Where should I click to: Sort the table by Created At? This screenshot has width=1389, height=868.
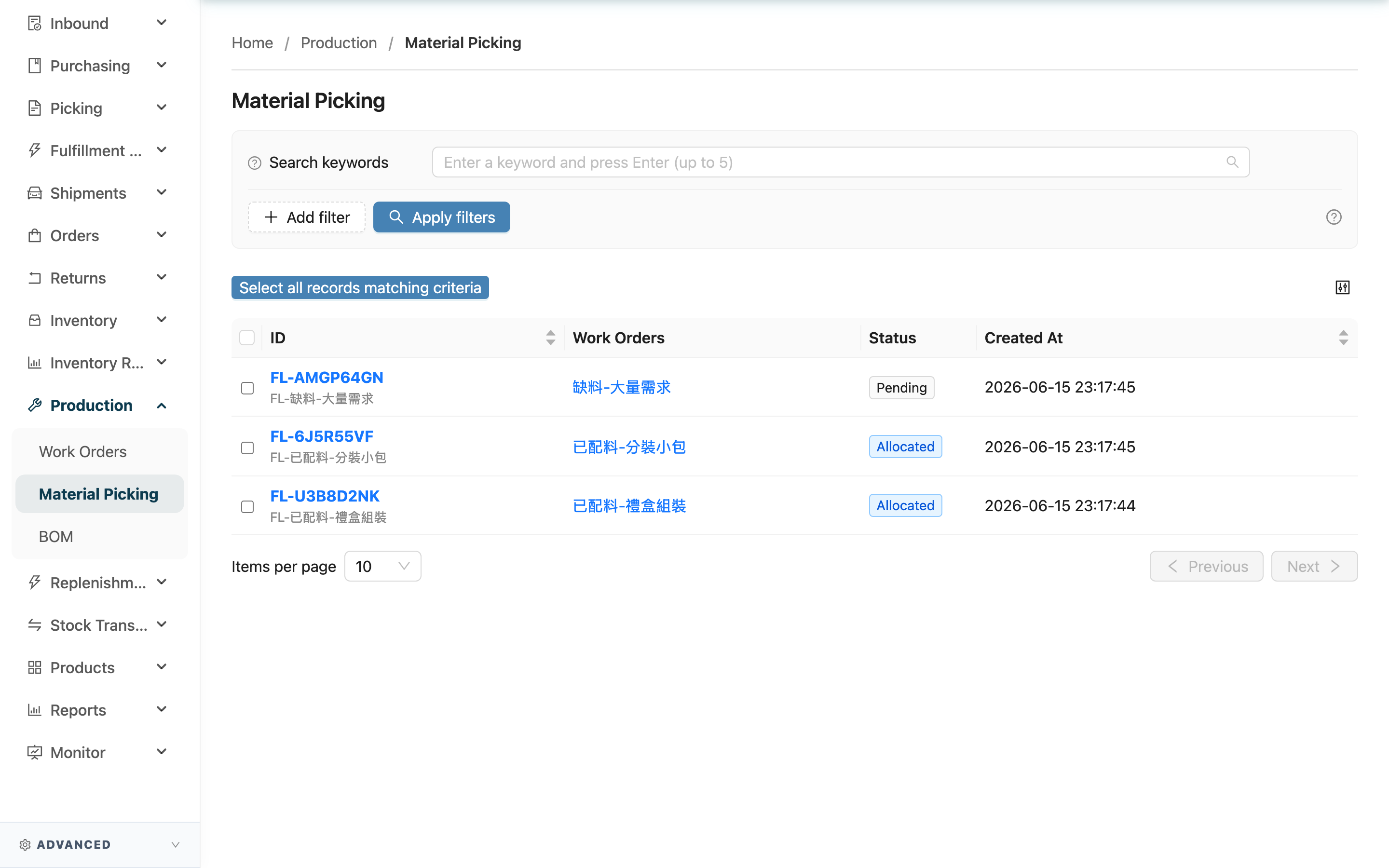coord(1343,338)
